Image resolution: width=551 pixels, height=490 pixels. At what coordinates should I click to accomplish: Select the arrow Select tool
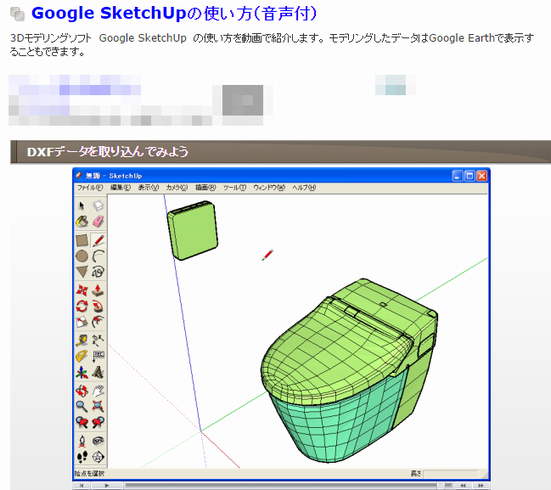82,206
